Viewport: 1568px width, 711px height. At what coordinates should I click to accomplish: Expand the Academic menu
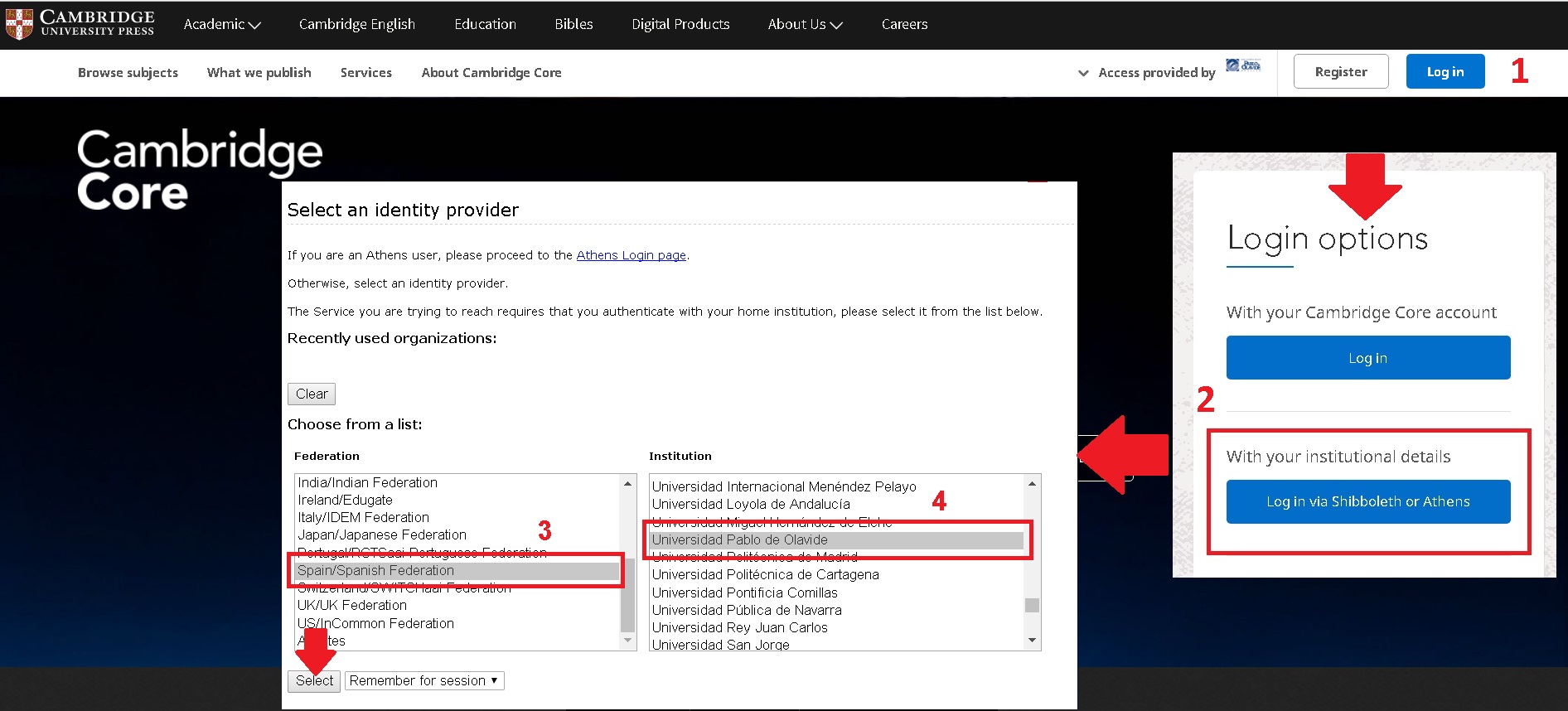point(222,25)
